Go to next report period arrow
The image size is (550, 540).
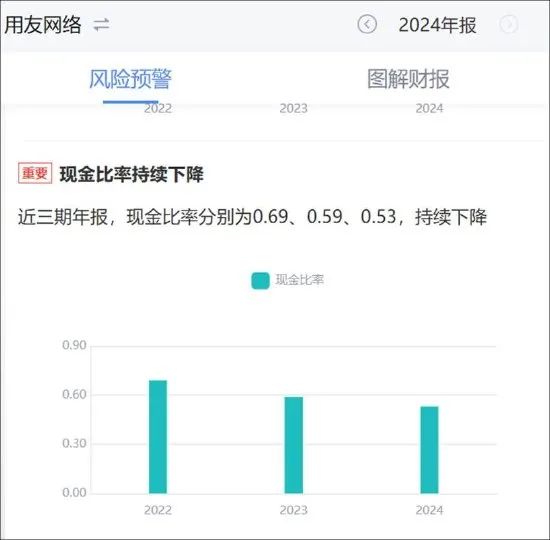point(508,25)
